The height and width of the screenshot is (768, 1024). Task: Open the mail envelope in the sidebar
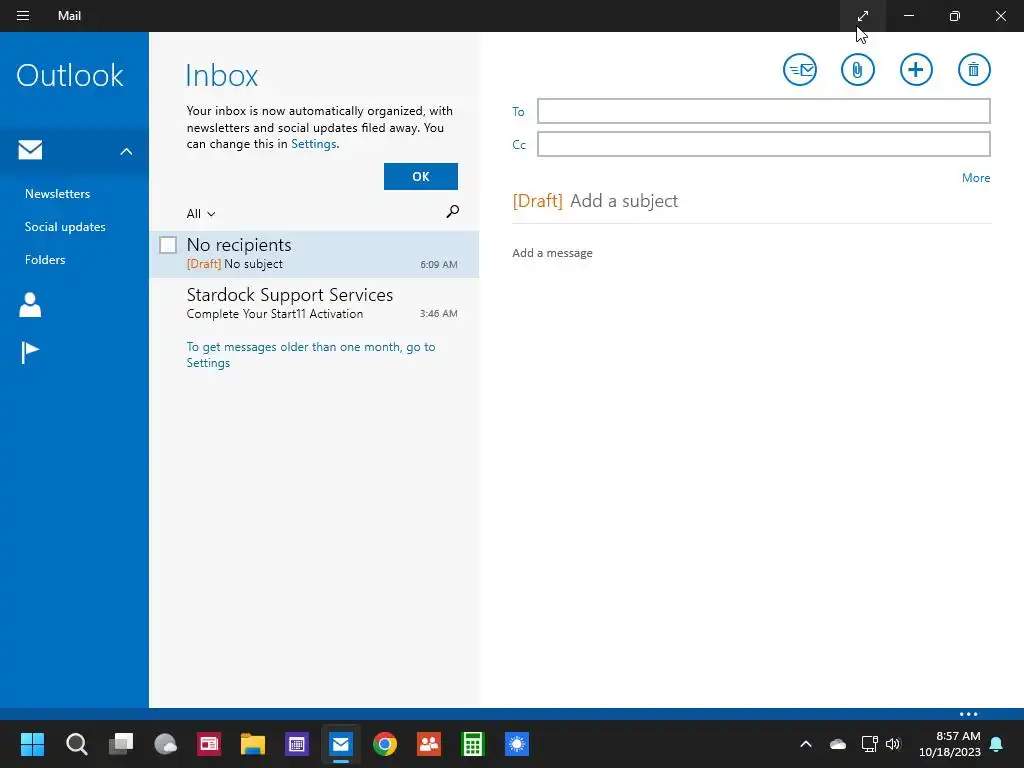(x=30, y=150)
